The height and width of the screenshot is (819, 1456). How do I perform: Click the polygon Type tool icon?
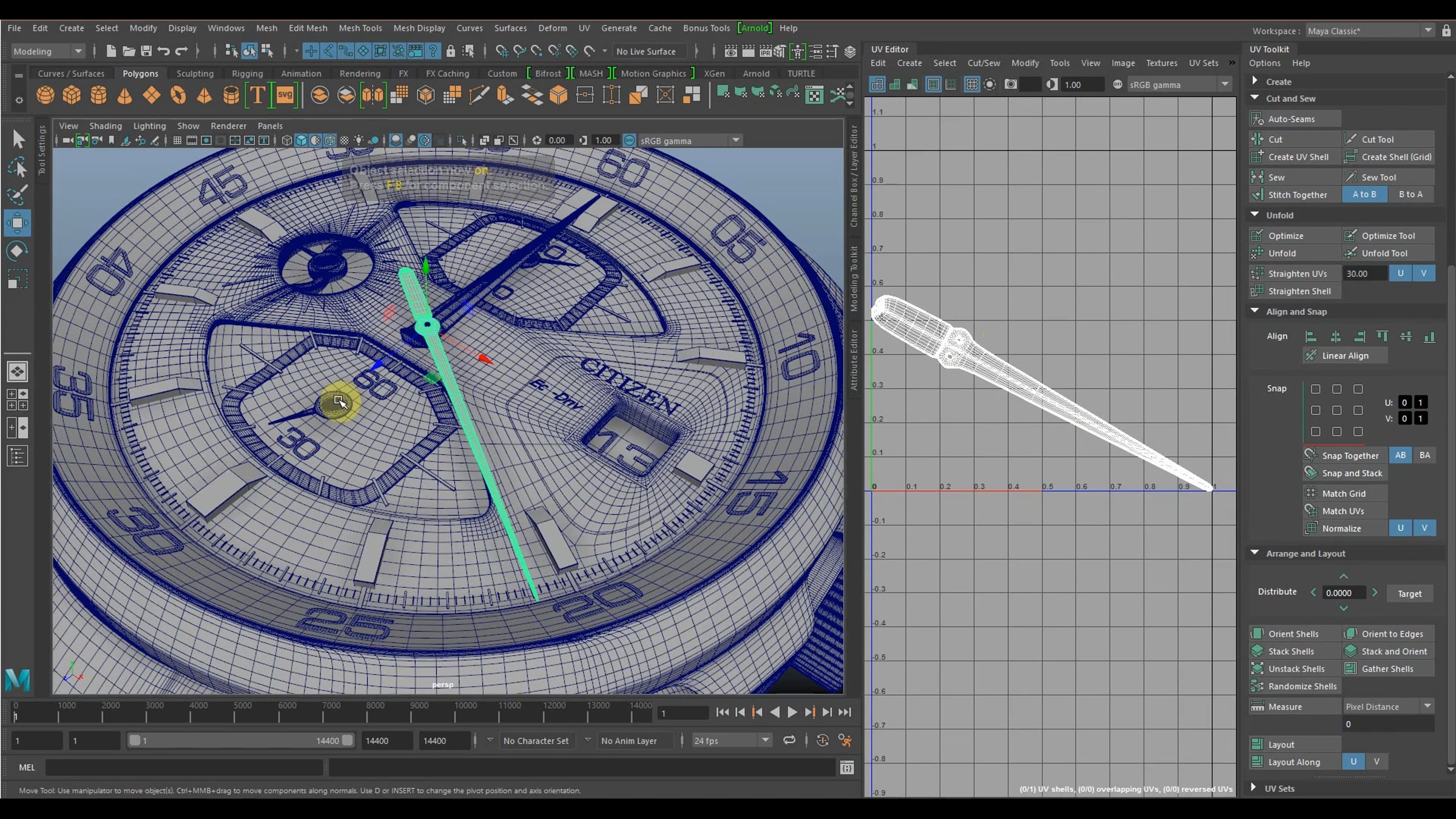(x=257, y=95)
